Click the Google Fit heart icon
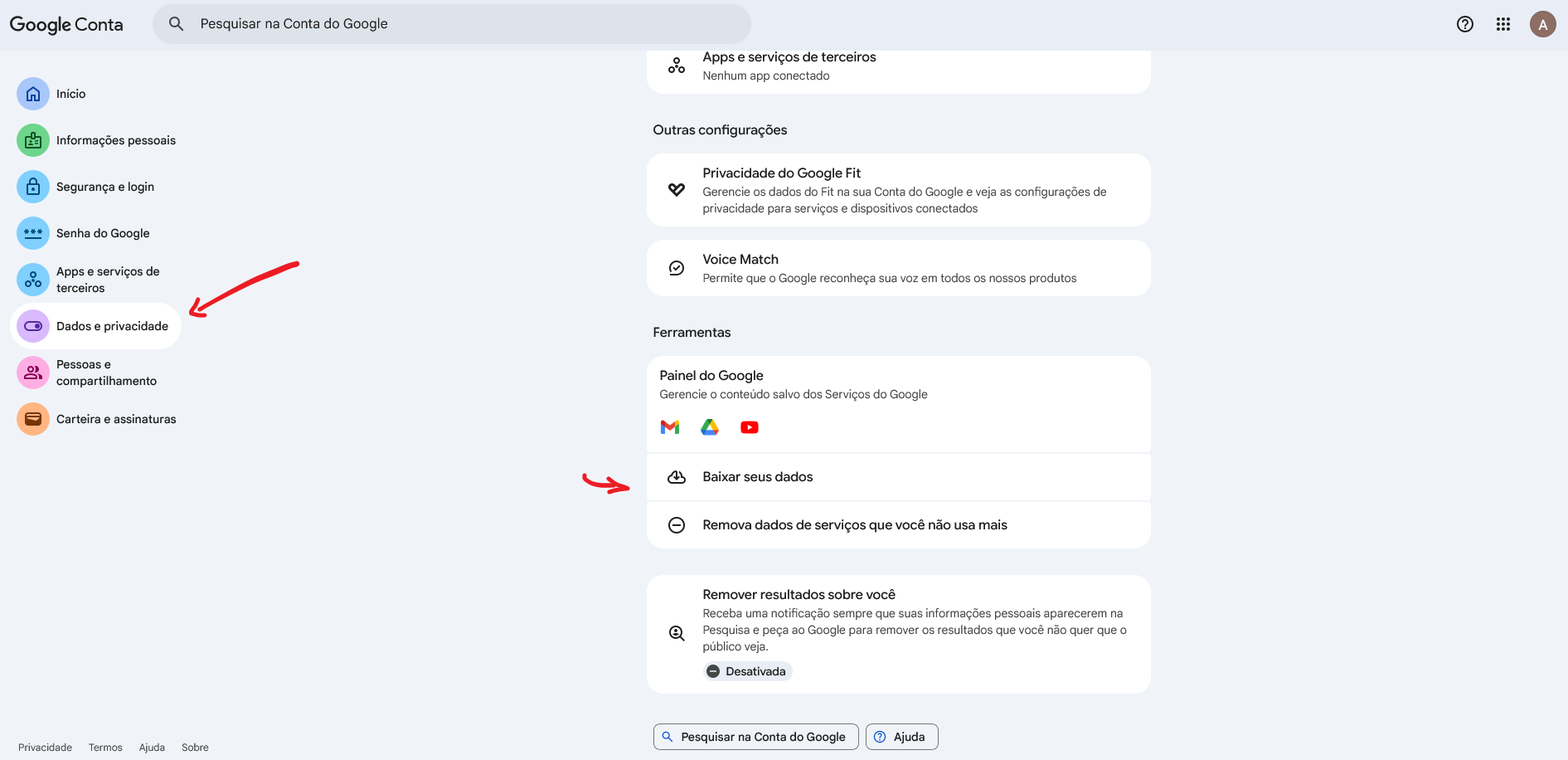The image size is (1568, 760). 677,190
